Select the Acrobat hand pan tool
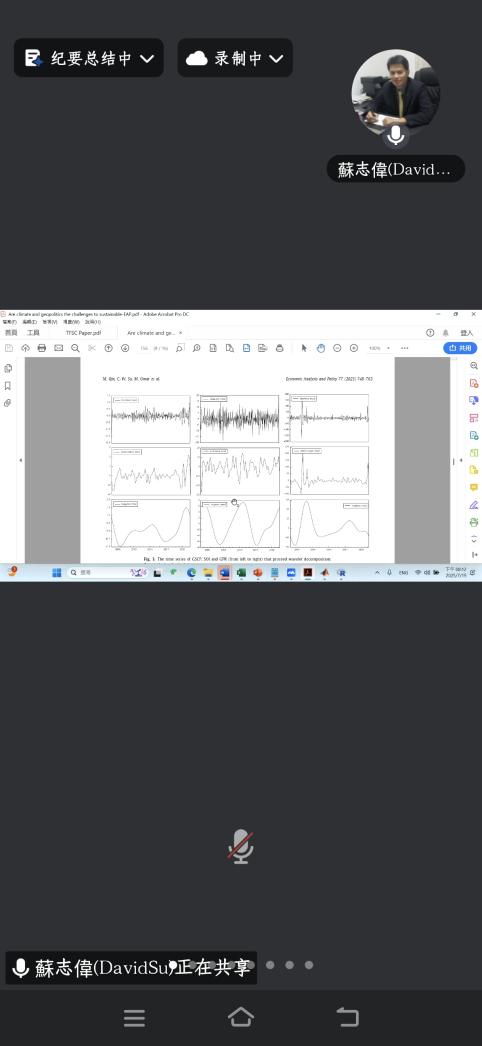Image resolution: width=482 pixels, height=1046 pixels. 321,348
